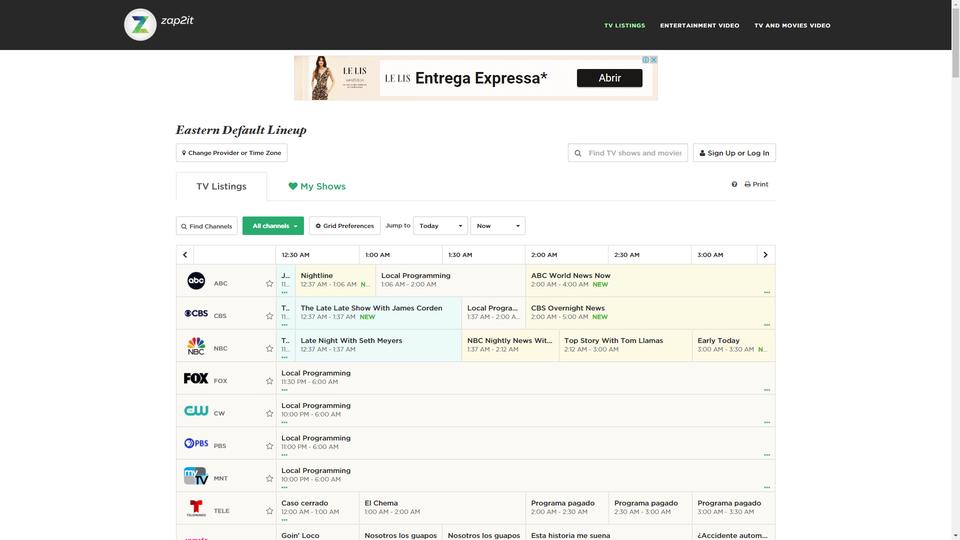Switch to the TV Listings tab
Image resolution: width=960 pixels, height=540 pixels.
(x=222, y=186)
